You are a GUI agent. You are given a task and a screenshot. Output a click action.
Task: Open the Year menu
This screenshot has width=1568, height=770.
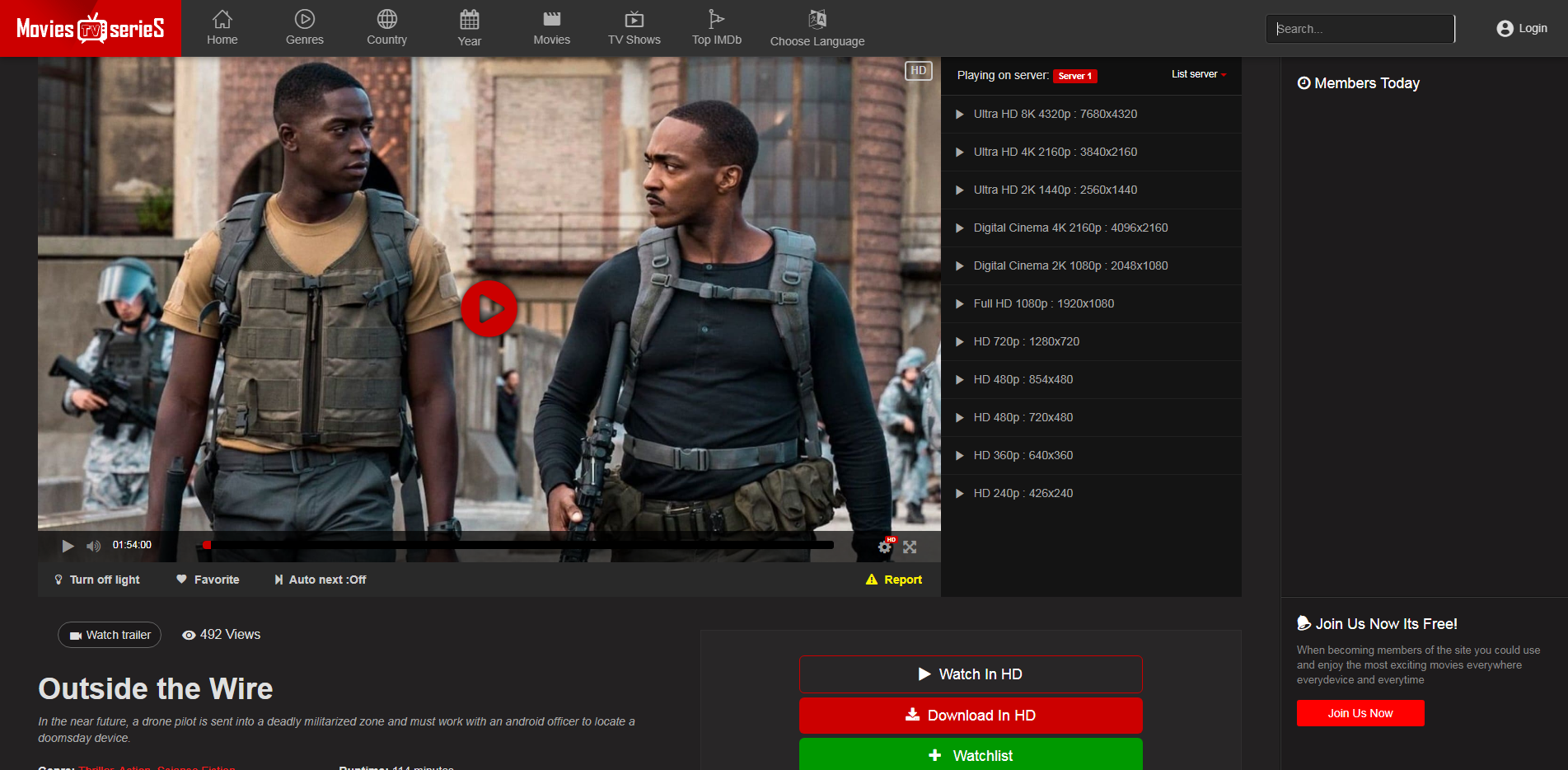470,28
